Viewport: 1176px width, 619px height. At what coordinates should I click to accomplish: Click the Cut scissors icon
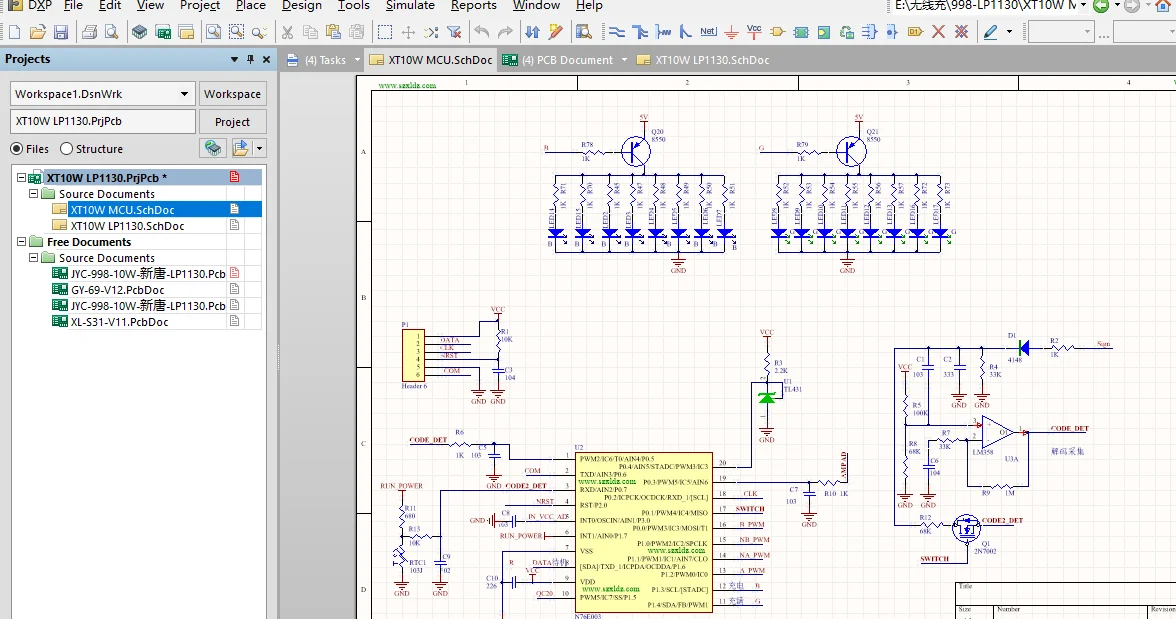287,32
